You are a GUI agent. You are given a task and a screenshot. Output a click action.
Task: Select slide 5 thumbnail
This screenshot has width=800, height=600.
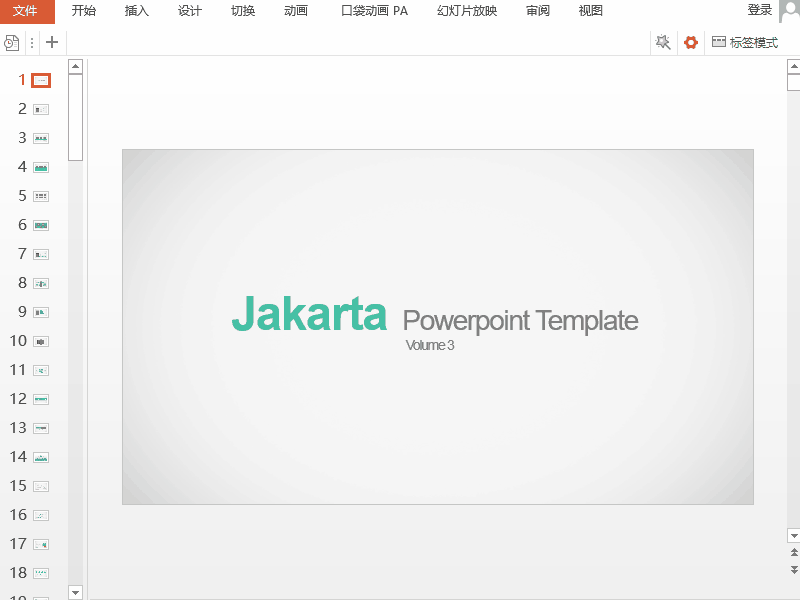pyautogui.click(x=41, y=196)
